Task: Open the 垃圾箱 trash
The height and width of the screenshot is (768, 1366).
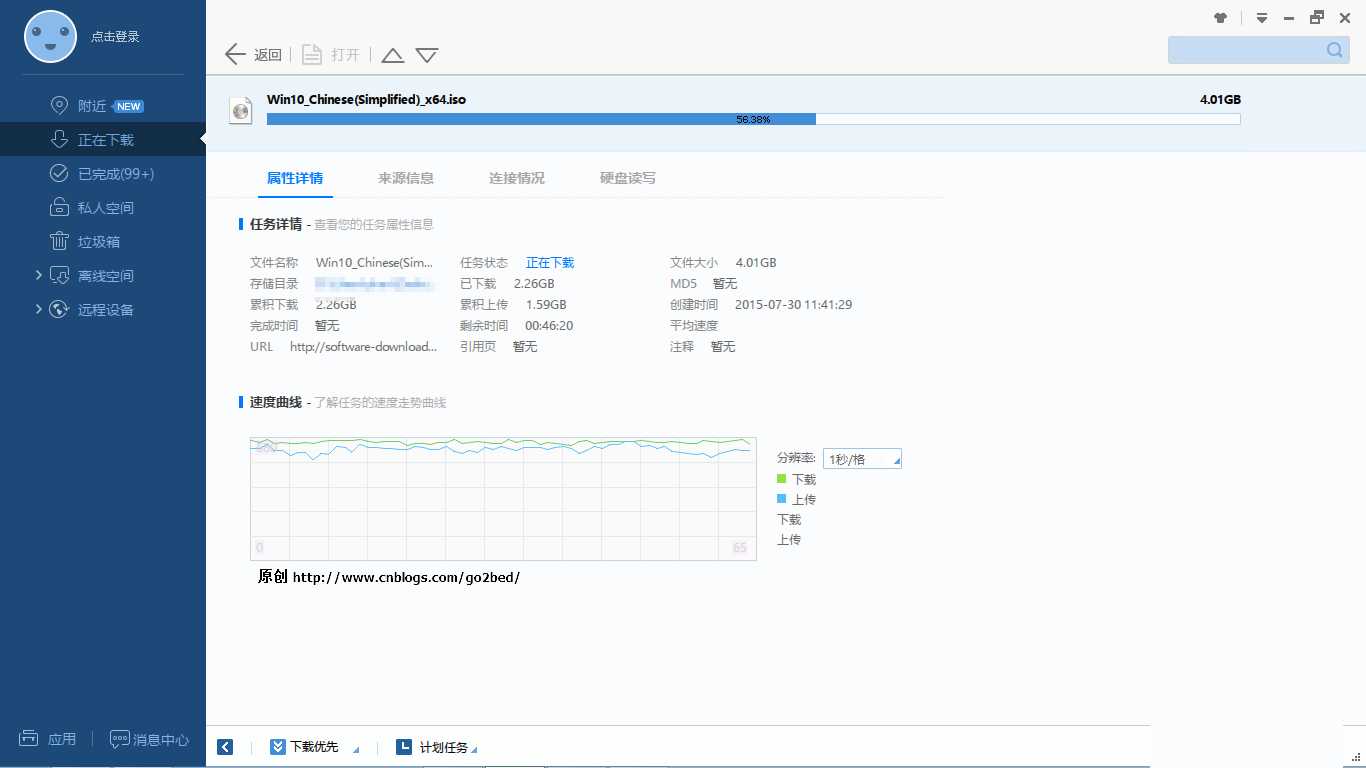Action: (x=99, y=242)
